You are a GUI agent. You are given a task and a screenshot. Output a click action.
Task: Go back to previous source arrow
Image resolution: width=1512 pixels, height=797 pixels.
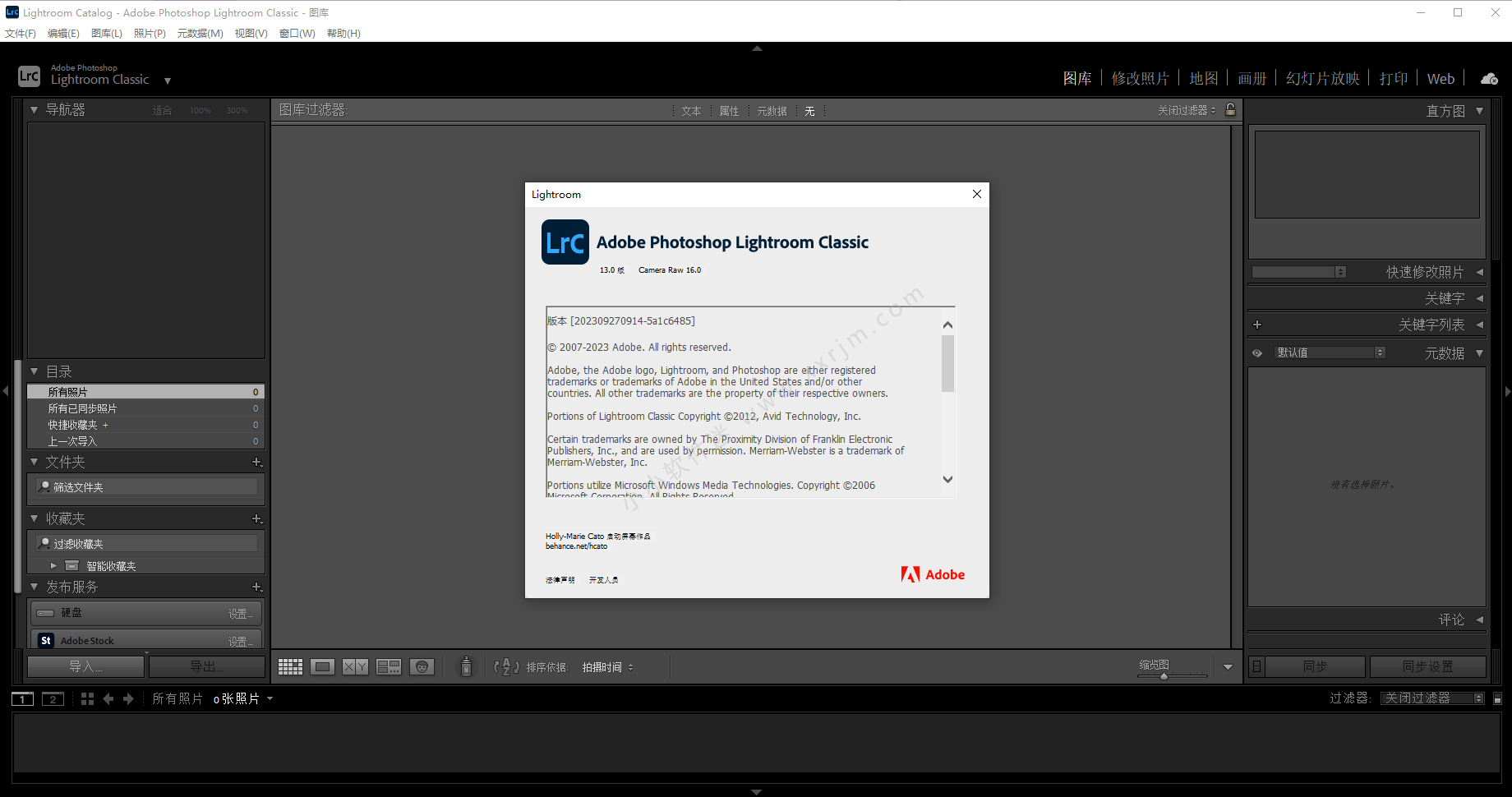[108, 699]
